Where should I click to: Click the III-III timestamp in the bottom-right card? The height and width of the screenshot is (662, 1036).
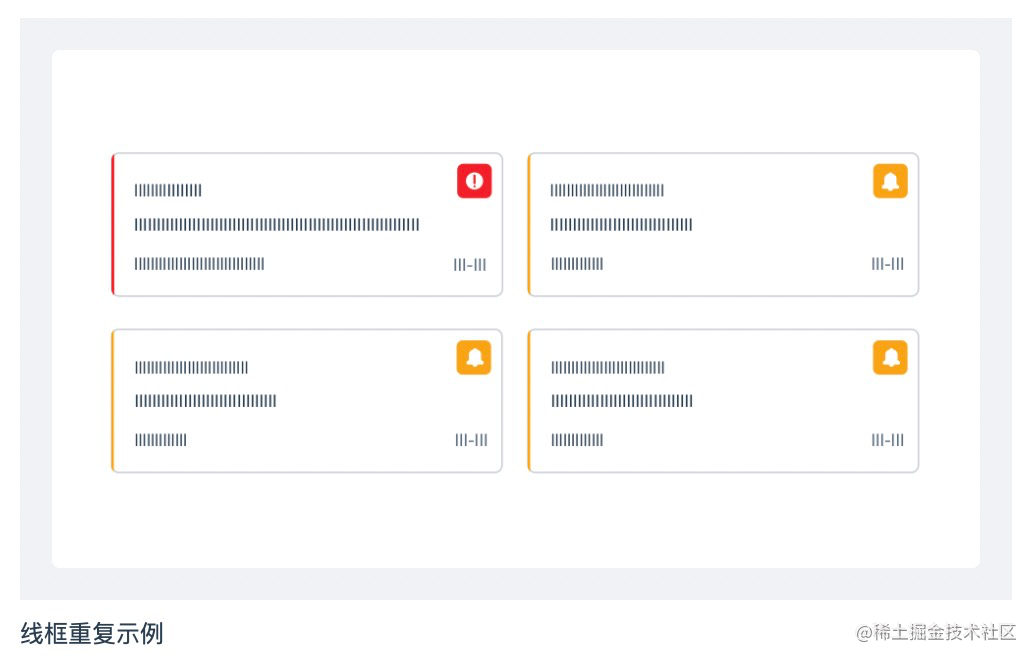tap(887, 441)
